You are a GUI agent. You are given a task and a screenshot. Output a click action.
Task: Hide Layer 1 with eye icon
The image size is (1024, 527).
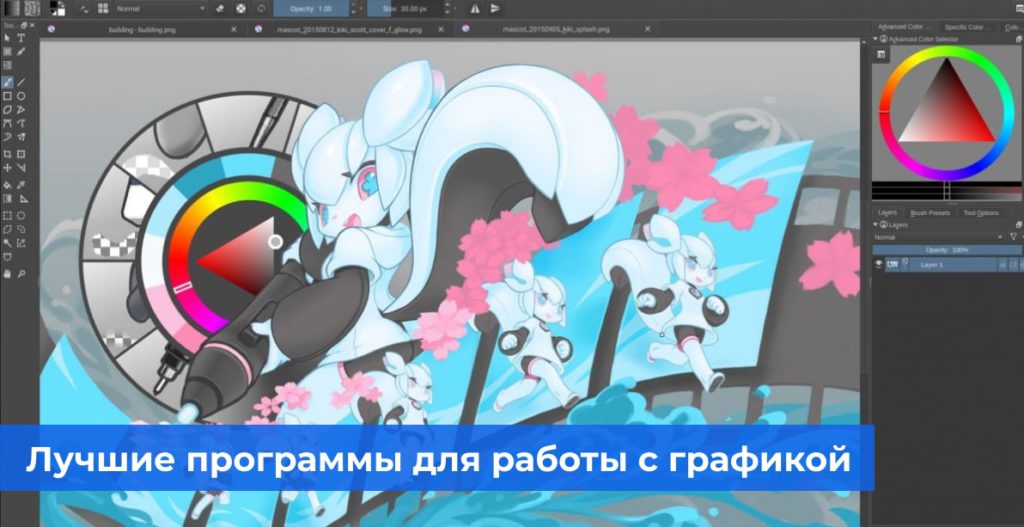tap(878, 264)
